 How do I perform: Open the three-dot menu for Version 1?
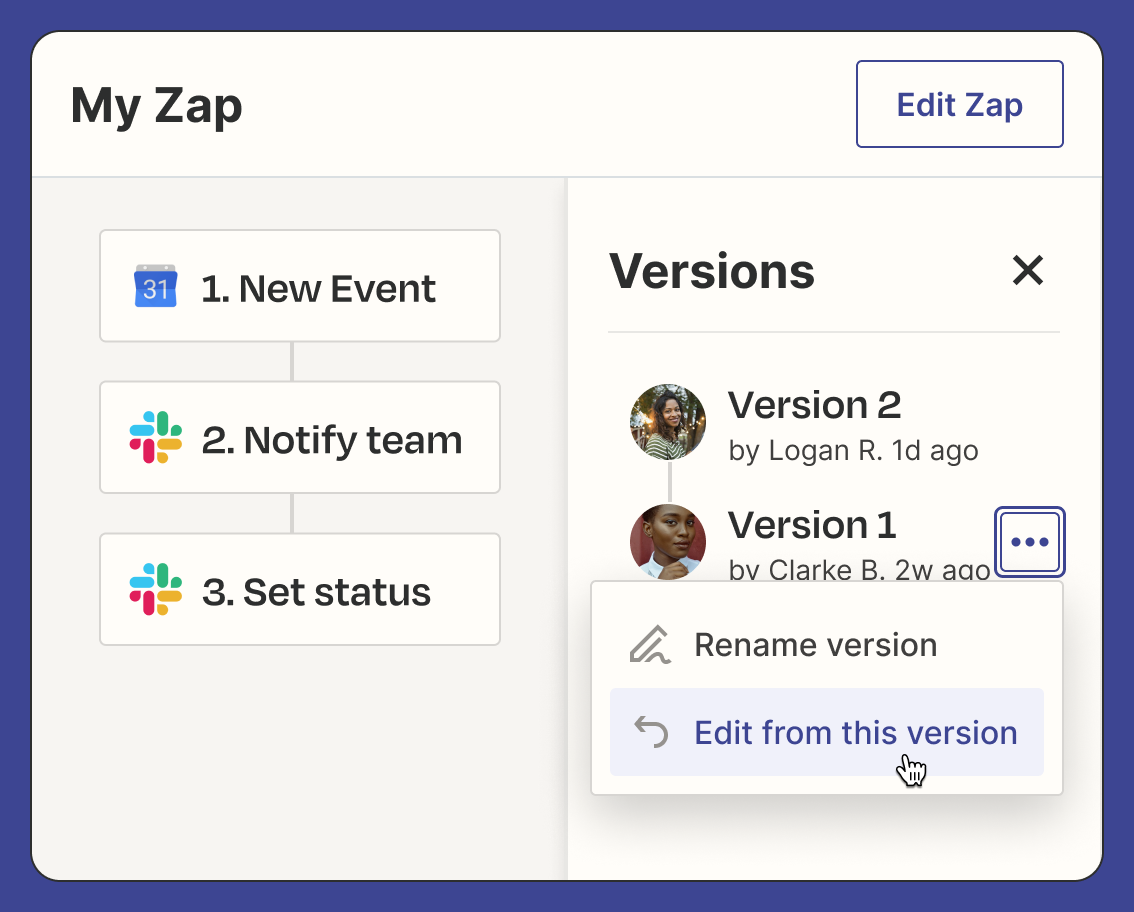tap(1030, 542)
